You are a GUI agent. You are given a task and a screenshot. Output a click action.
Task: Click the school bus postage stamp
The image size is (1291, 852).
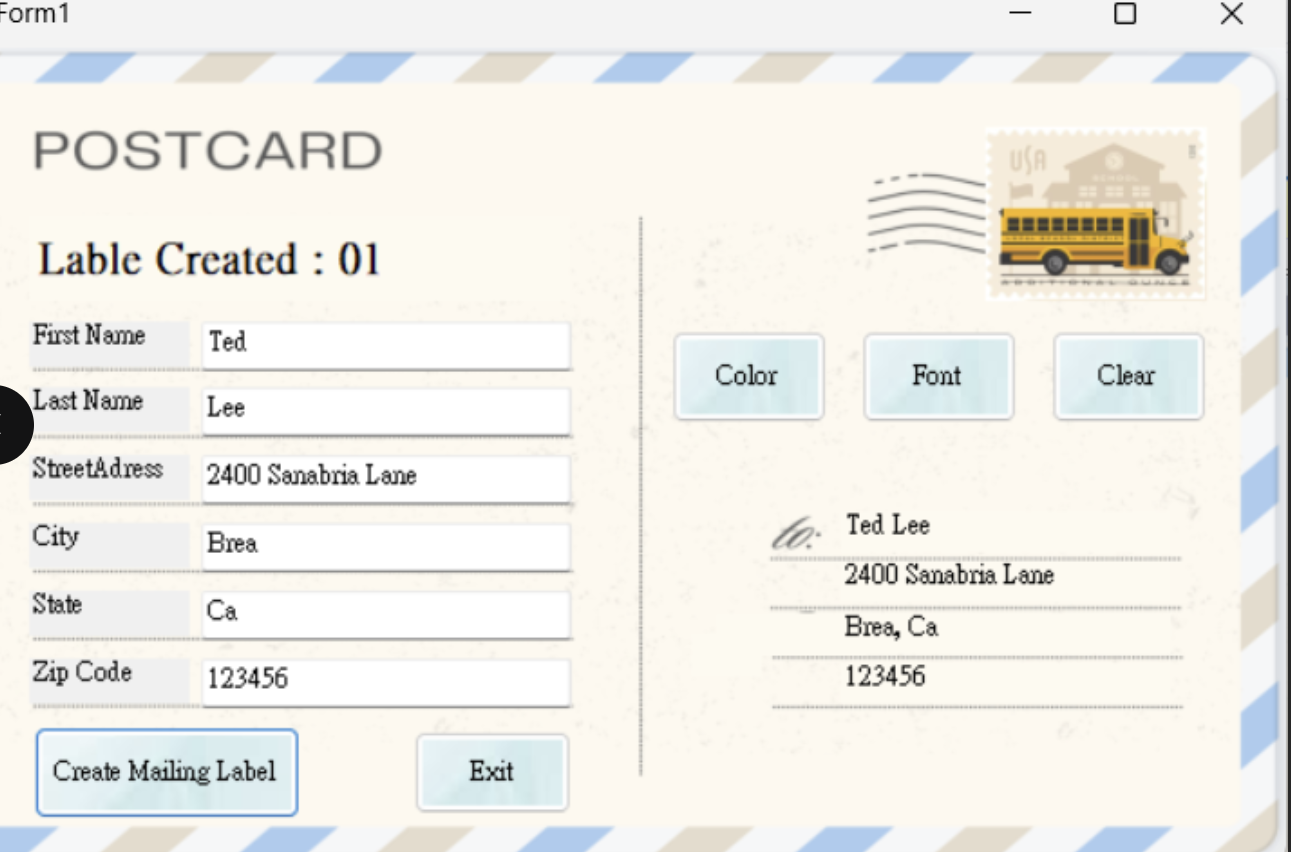[x=1095, y=213]
